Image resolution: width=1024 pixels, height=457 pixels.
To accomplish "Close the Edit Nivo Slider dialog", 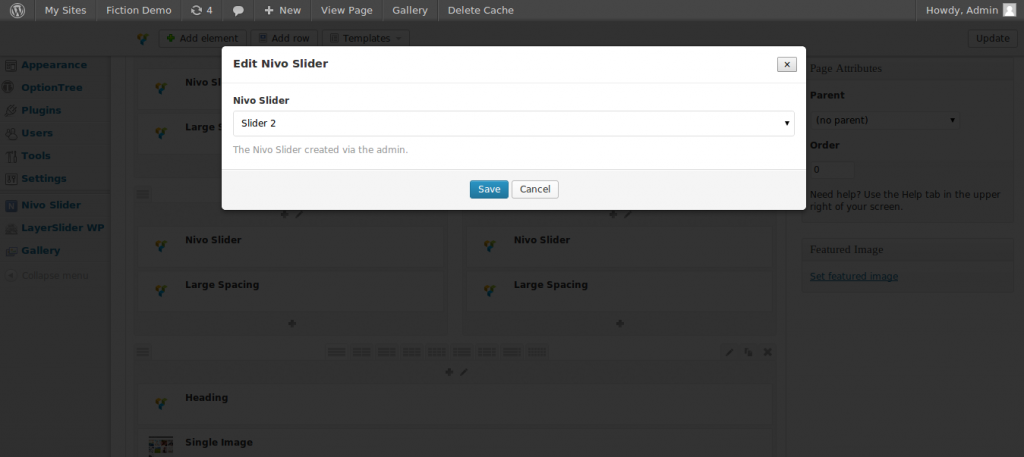I will [x=787, y=65].
